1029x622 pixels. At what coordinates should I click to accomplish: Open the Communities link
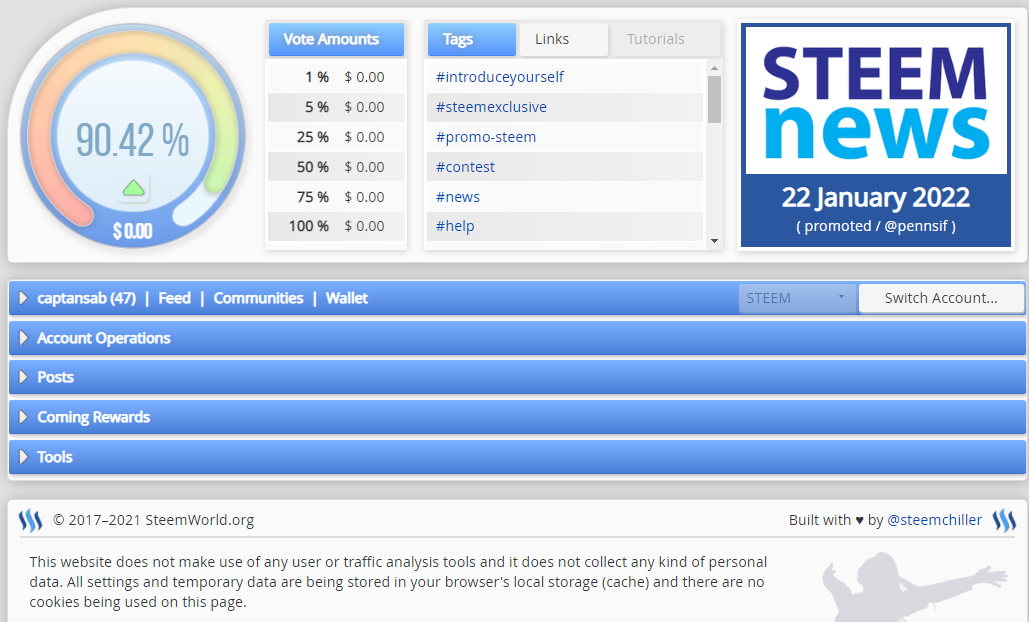(x=259, y=299)
